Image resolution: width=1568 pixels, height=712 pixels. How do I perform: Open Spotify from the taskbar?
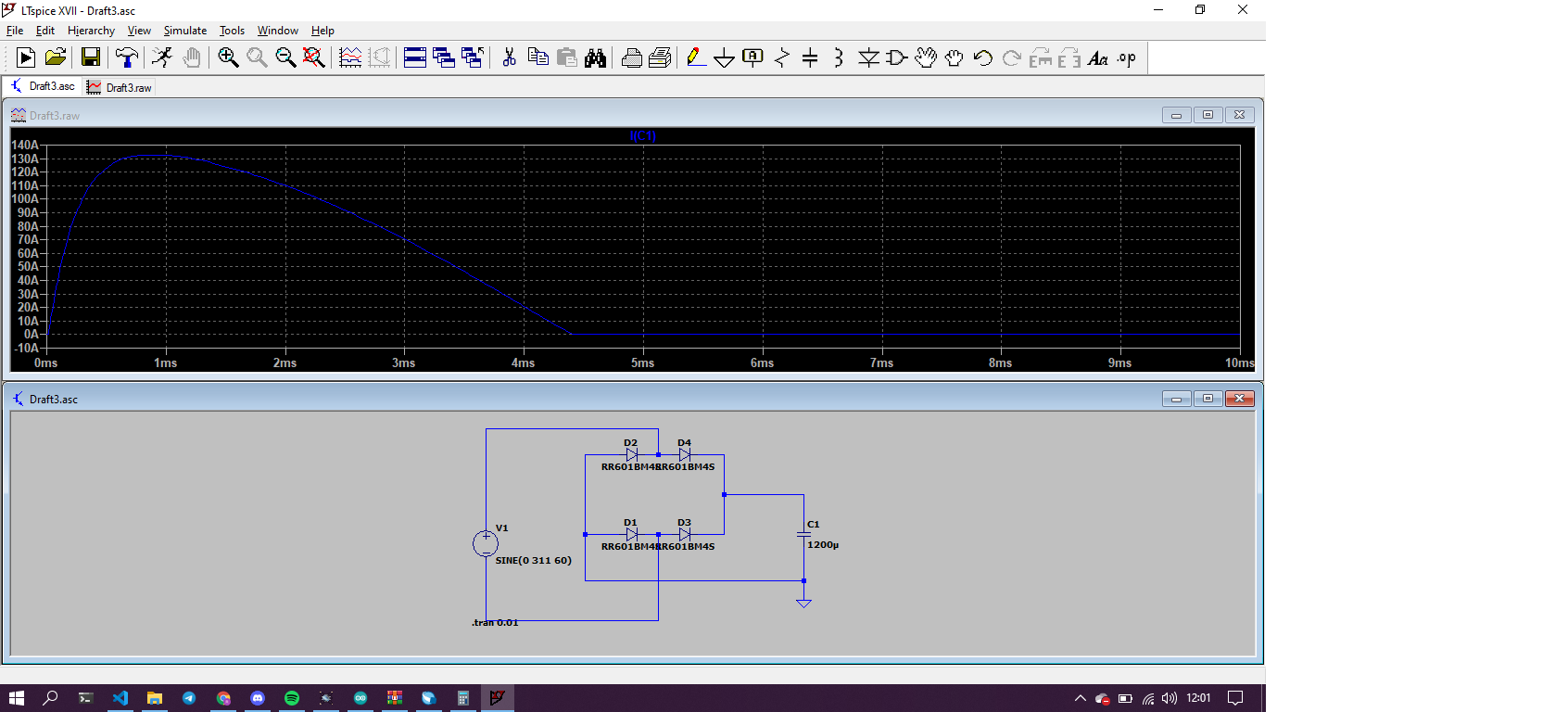pyautogui.click(x=292, y=698)
